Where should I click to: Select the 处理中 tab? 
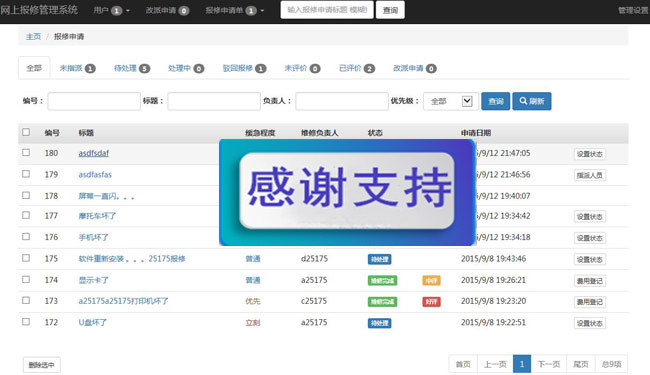pyautogui.click(x=186, y=68)
